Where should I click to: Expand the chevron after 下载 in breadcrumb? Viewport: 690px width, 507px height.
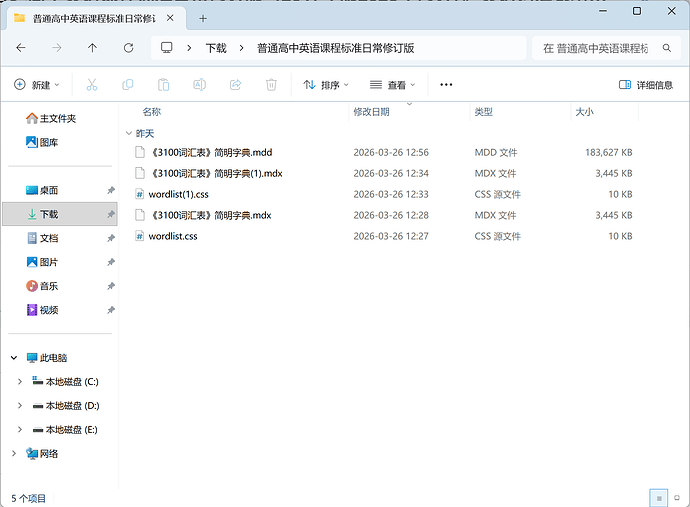(241, 48)
